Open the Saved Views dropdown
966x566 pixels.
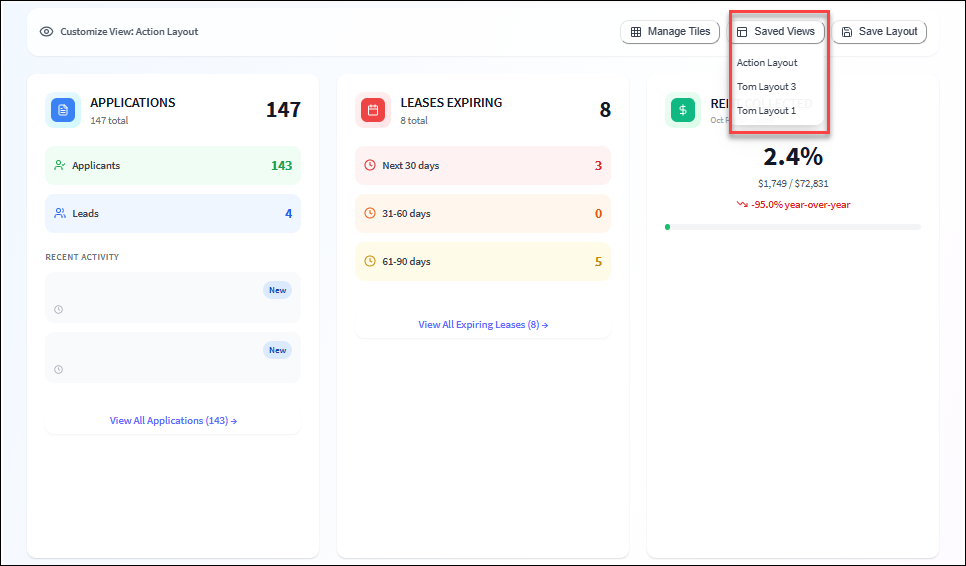(x=776, y=32)
